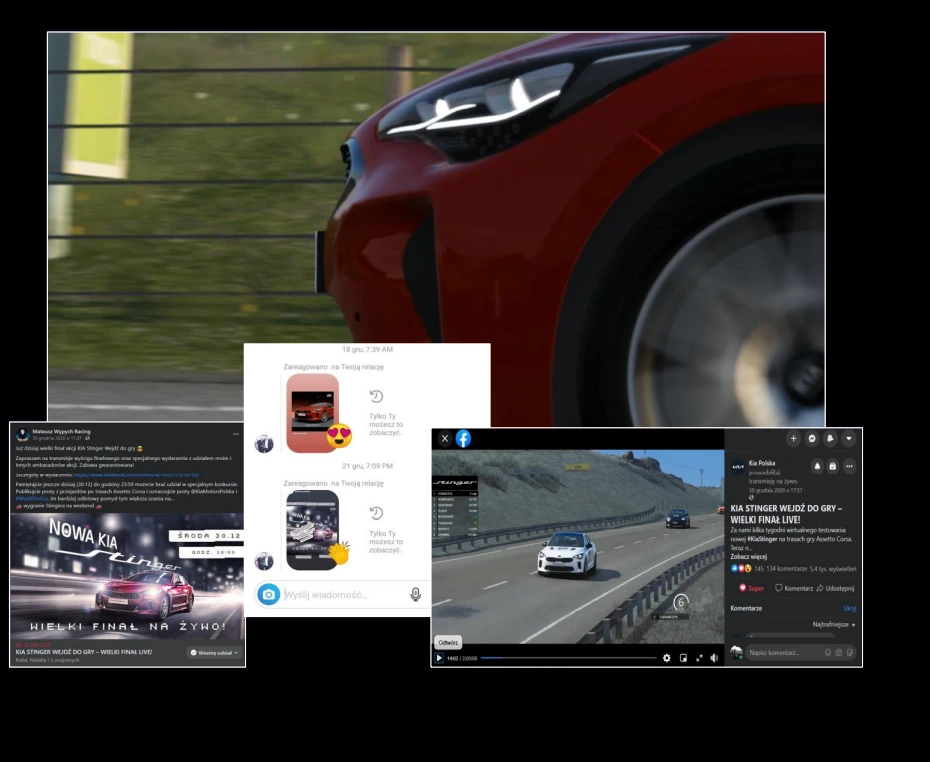Open the red Kia story thumbnail with heart-eyes
This screenshot has height=762, width=930.
click(x=313, y=413)
